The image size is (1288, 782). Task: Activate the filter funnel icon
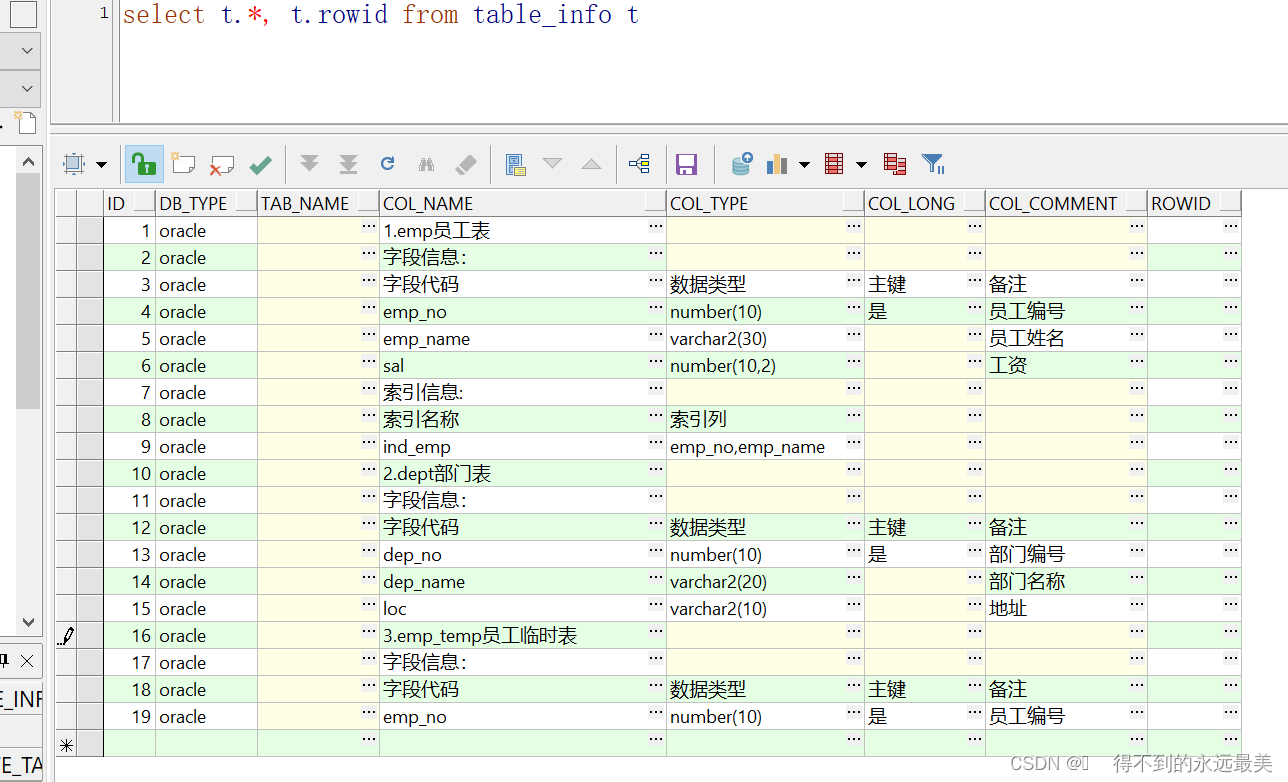pyautogui.click(x=933, y=163)
